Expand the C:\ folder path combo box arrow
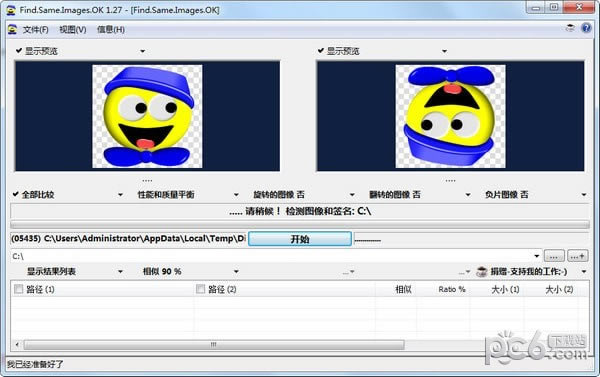Screen dimensions: 600x377 (536, 256)
